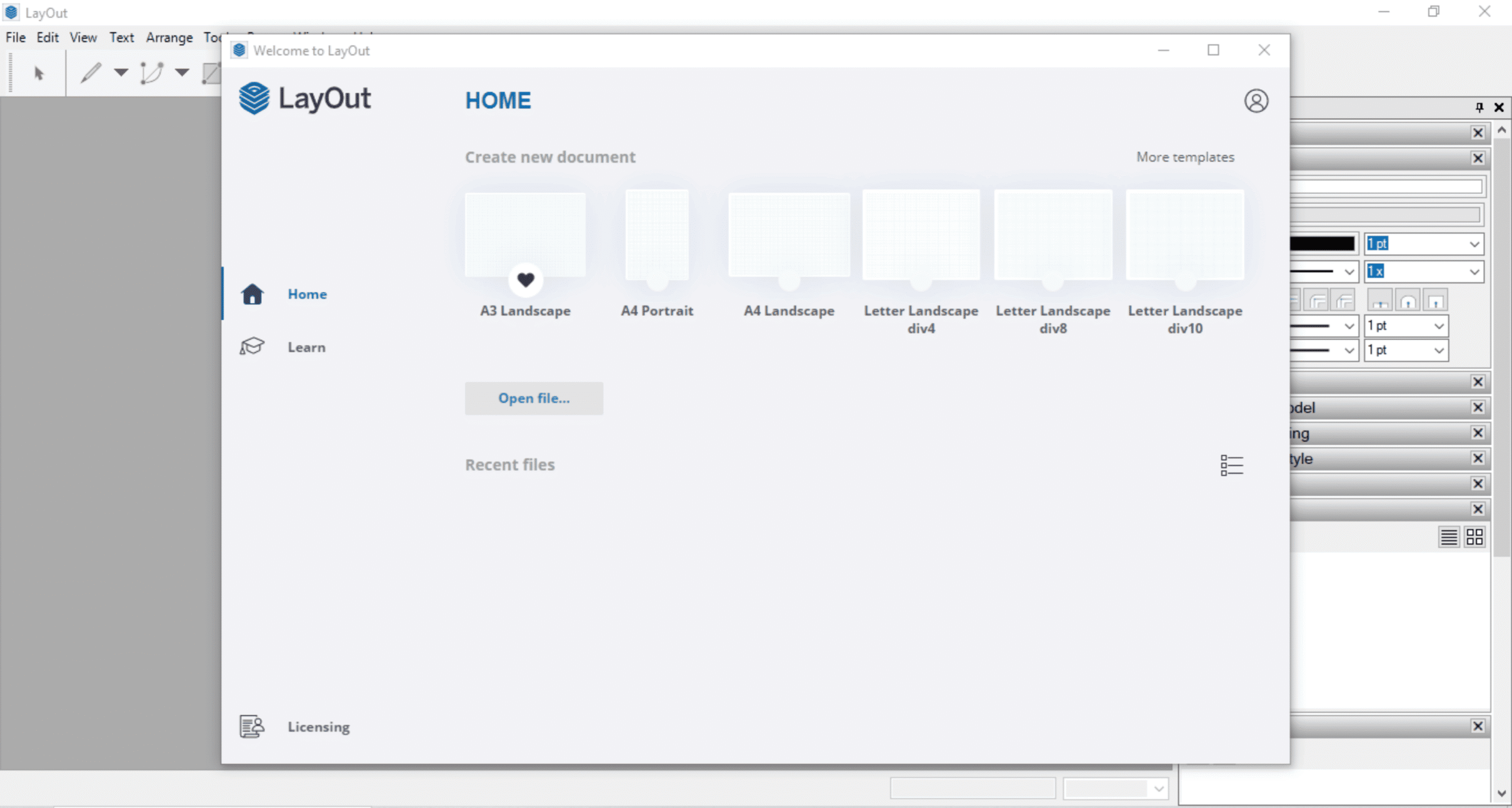Click the measurements input field at bottom

point(973,789)
